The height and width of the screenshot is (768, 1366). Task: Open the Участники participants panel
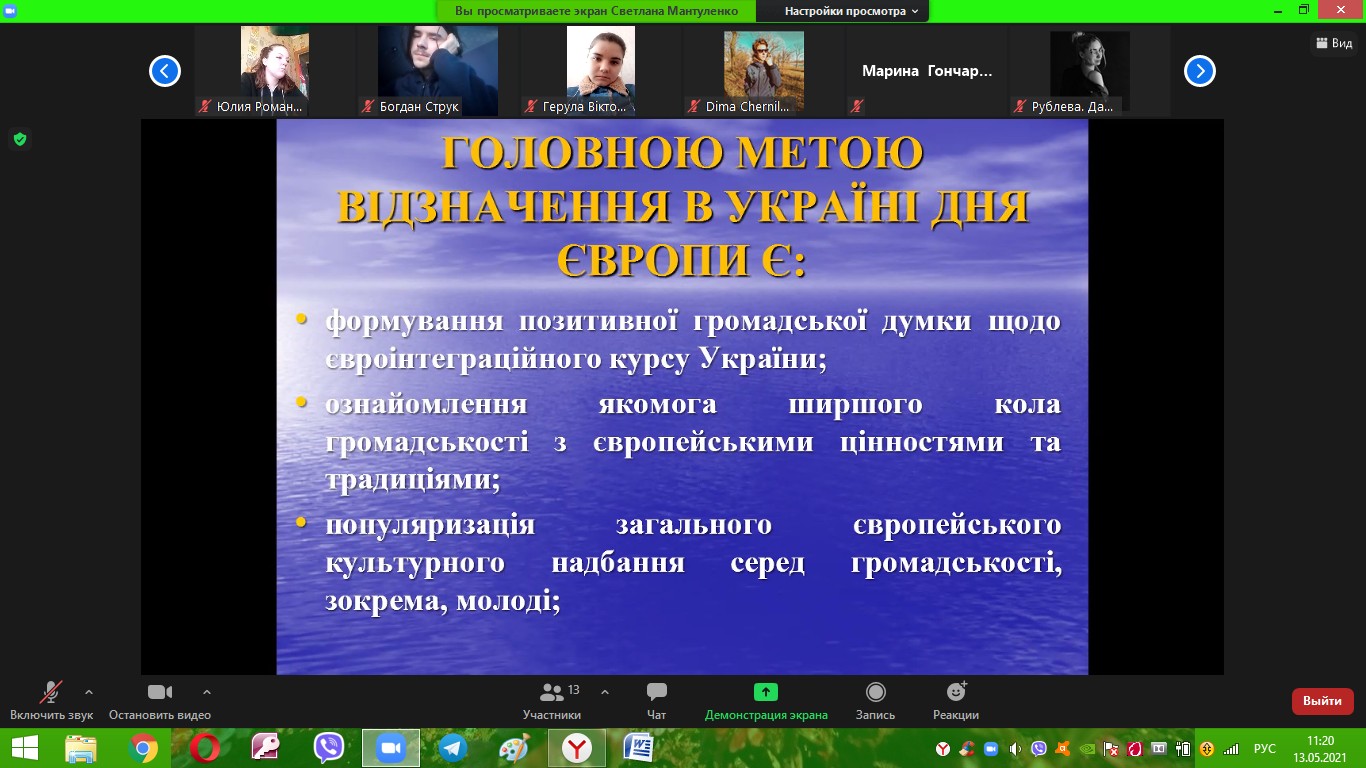(x=551, y=701)
